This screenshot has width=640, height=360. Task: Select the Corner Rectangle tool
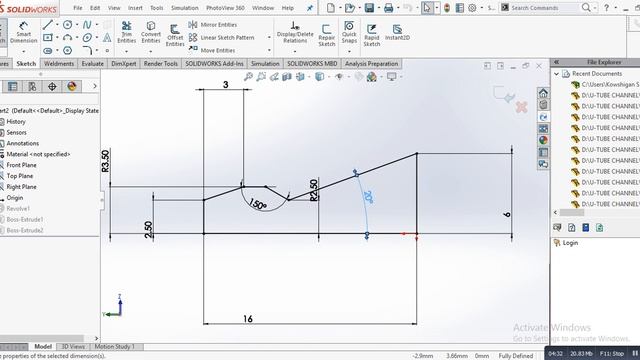click(x=48, y=38)
